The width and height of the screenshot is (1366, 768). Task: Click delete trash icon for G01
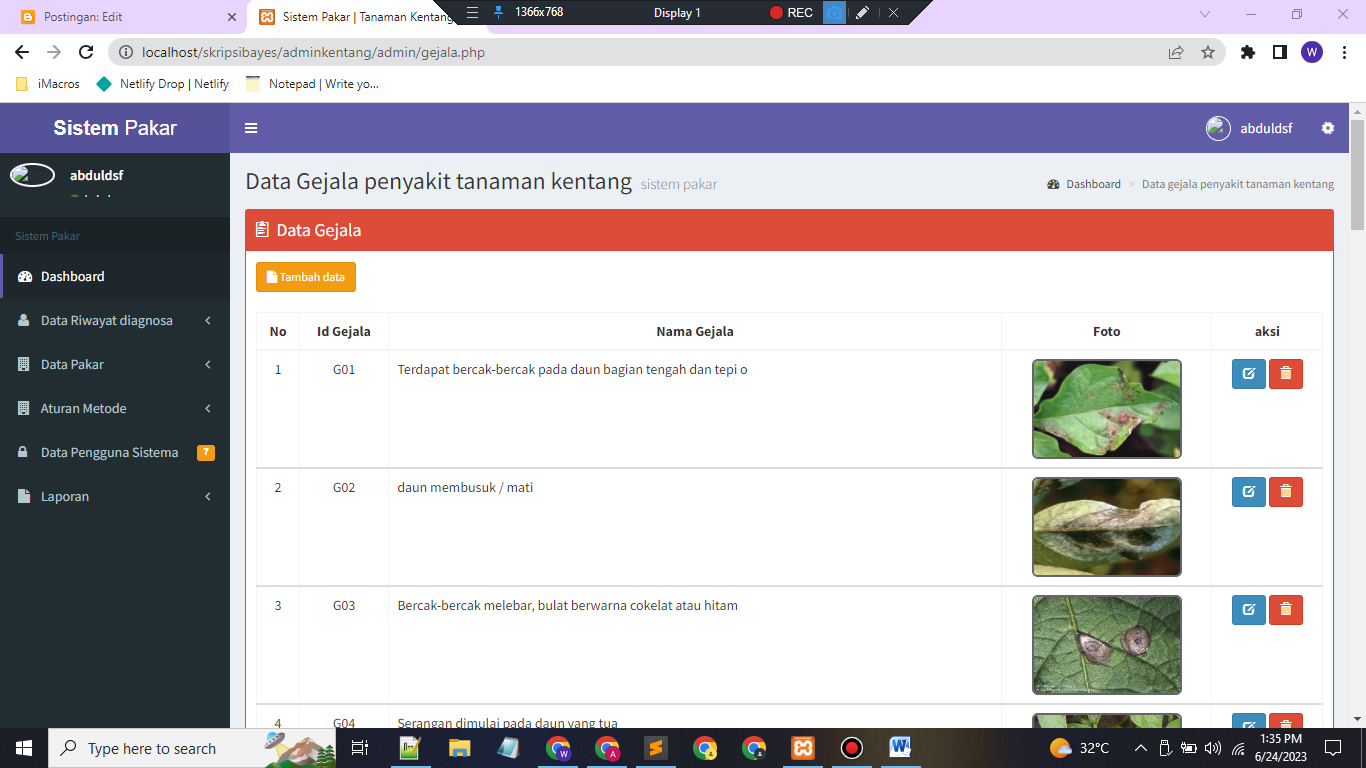pos(1286,374)
